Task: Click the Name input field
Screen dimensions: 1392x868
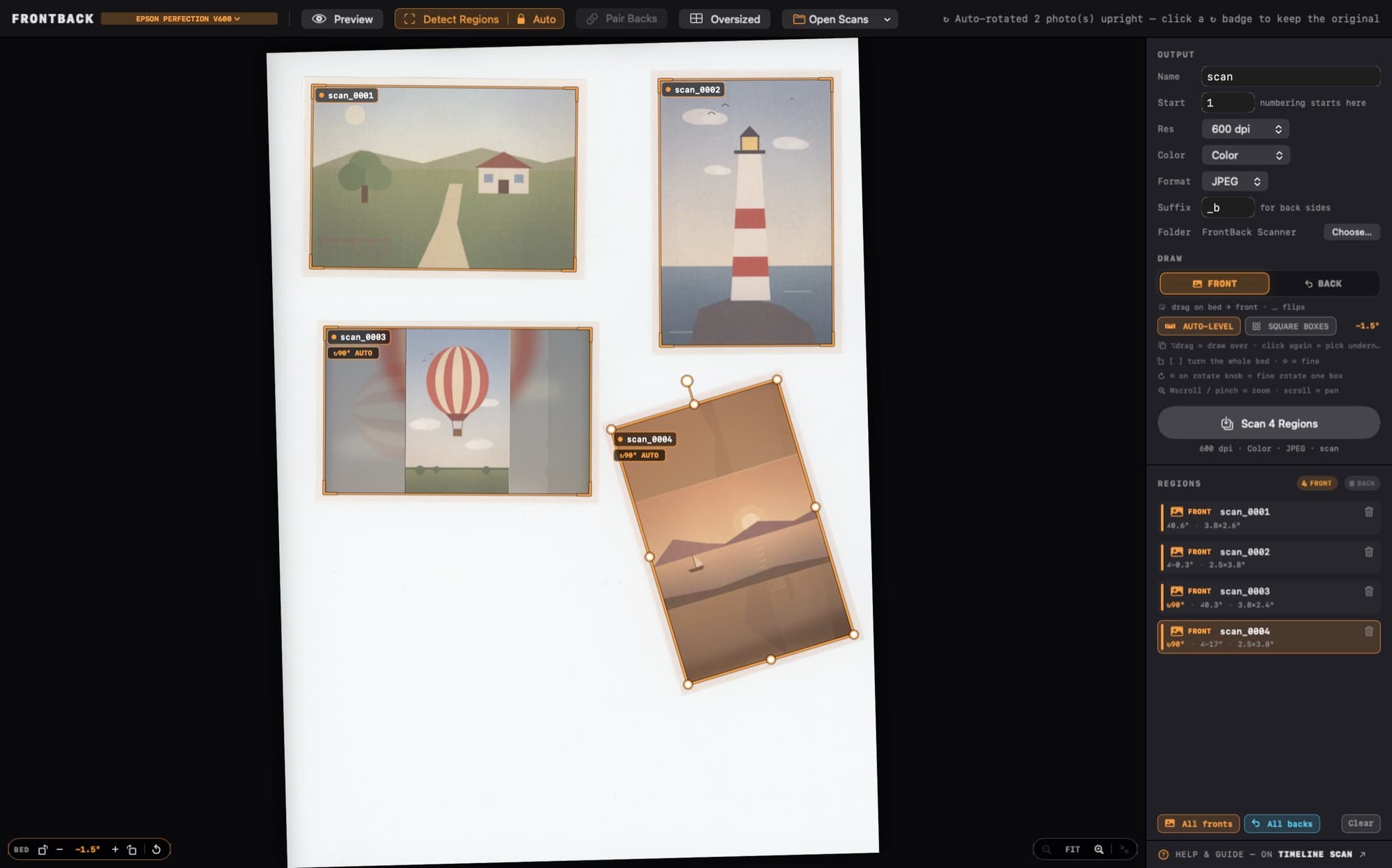Action: [x=1290, y=77]
